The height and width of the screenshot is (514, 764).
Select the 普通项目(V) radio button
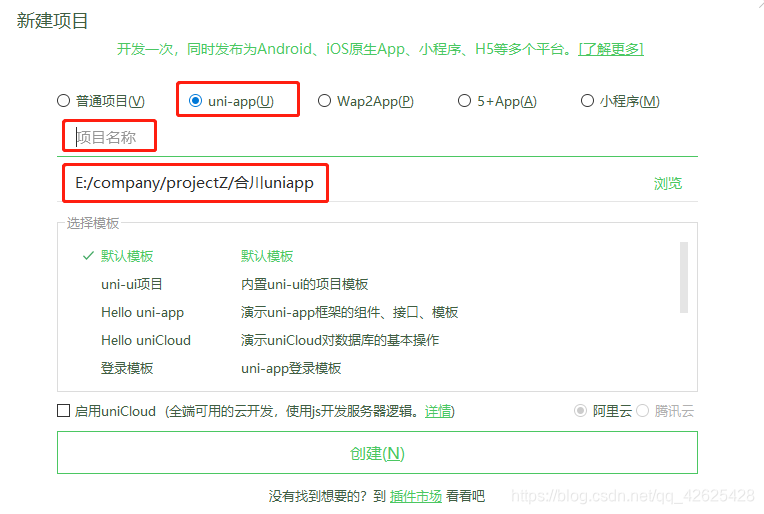[63, 101]
